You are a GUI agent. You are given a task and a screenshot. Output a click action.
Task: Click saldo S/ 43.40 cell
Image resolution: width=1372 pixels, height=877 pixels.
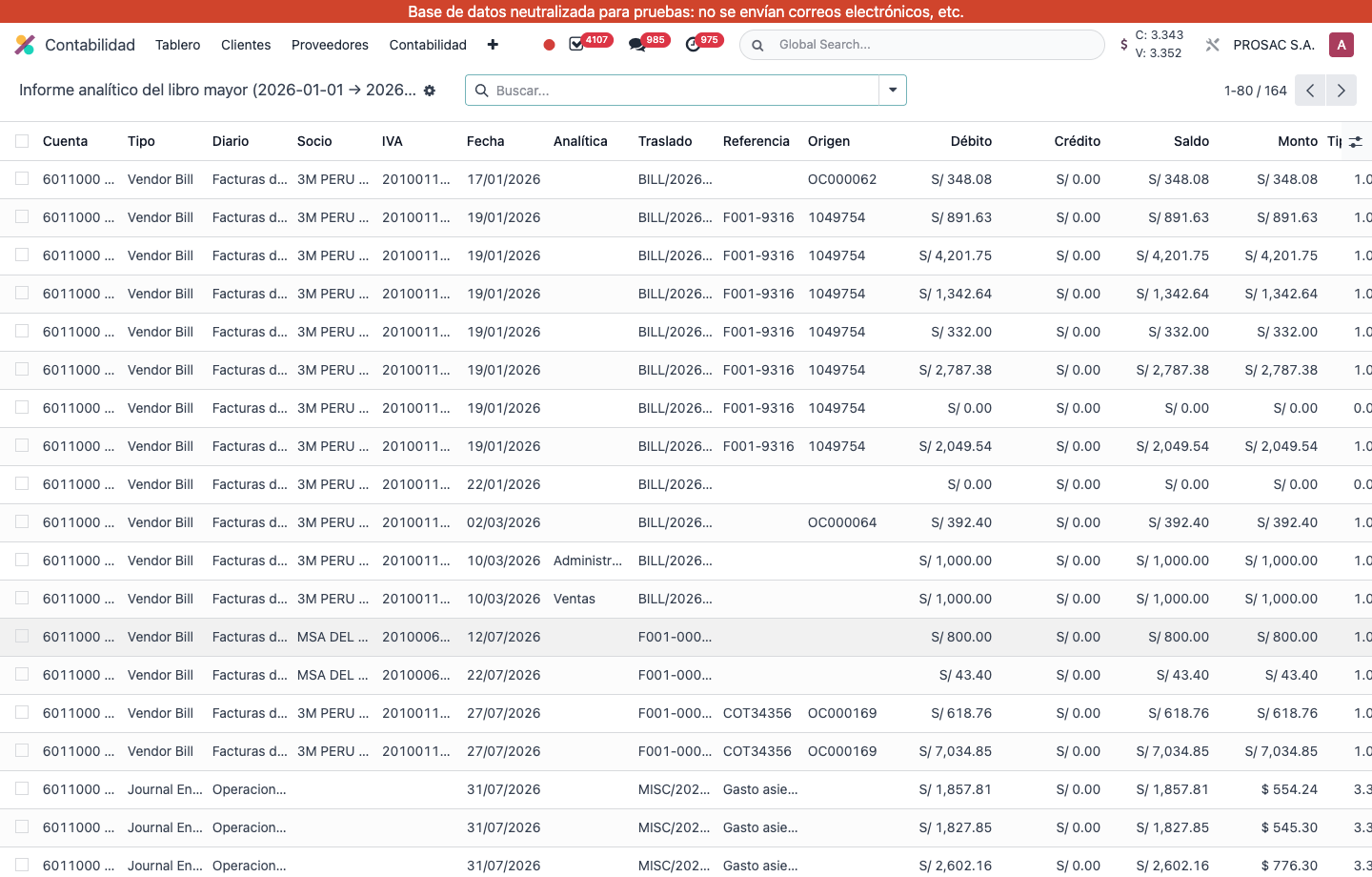point(1182,675)
